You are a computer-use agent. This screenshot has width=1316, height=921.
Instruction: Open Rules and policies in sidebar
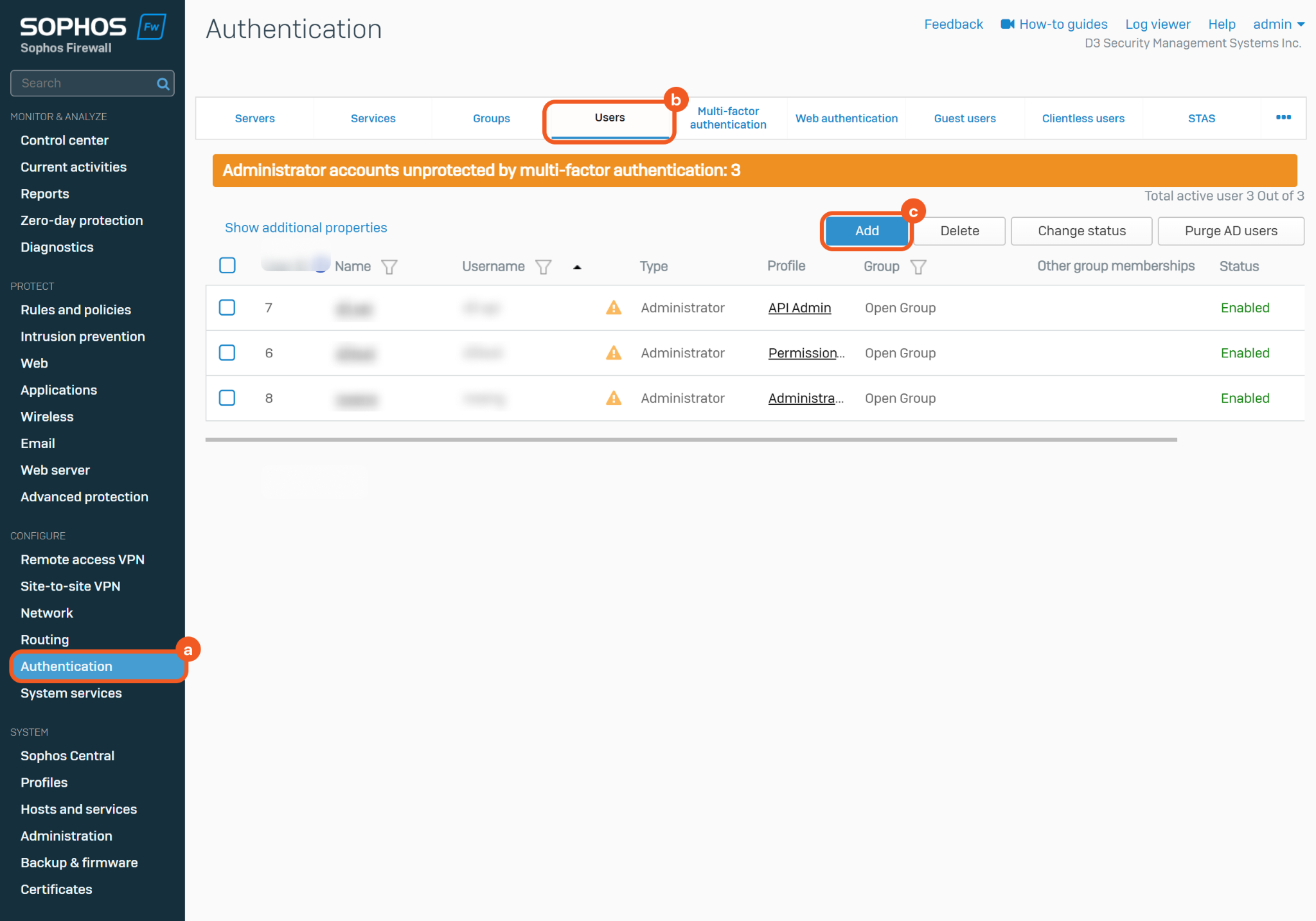coord(76,310)
